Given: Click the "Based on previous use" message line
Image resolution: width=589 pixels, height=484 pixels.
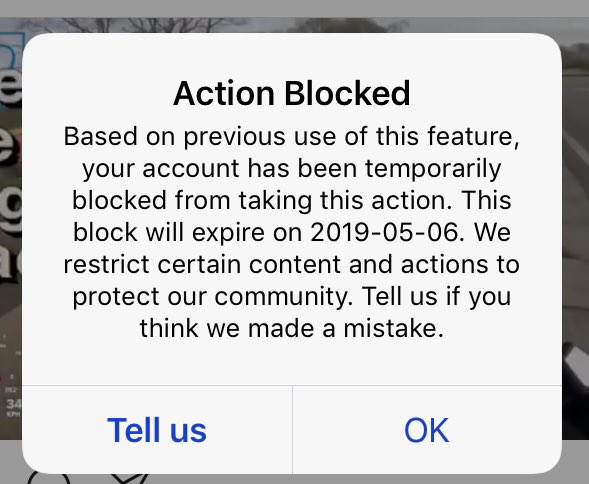Looking at the screenshot, I should [291, 136].
